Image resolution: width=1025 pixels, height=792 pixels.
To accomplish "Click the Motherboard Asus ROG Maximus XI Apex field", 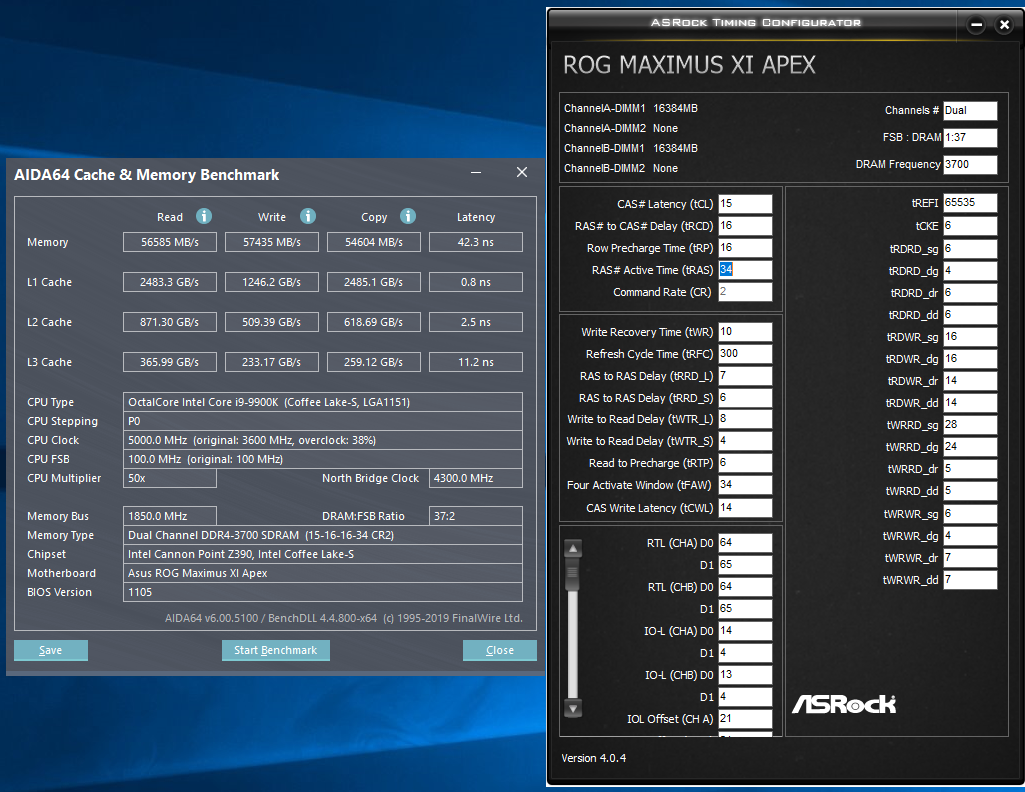I will pos(323,573).
